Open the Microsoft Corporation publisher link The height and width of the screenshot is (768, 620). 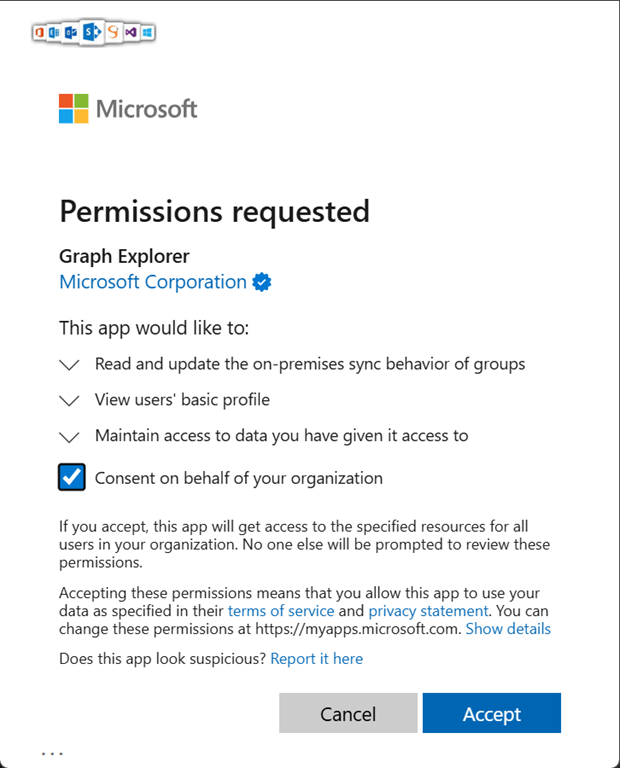153,282
